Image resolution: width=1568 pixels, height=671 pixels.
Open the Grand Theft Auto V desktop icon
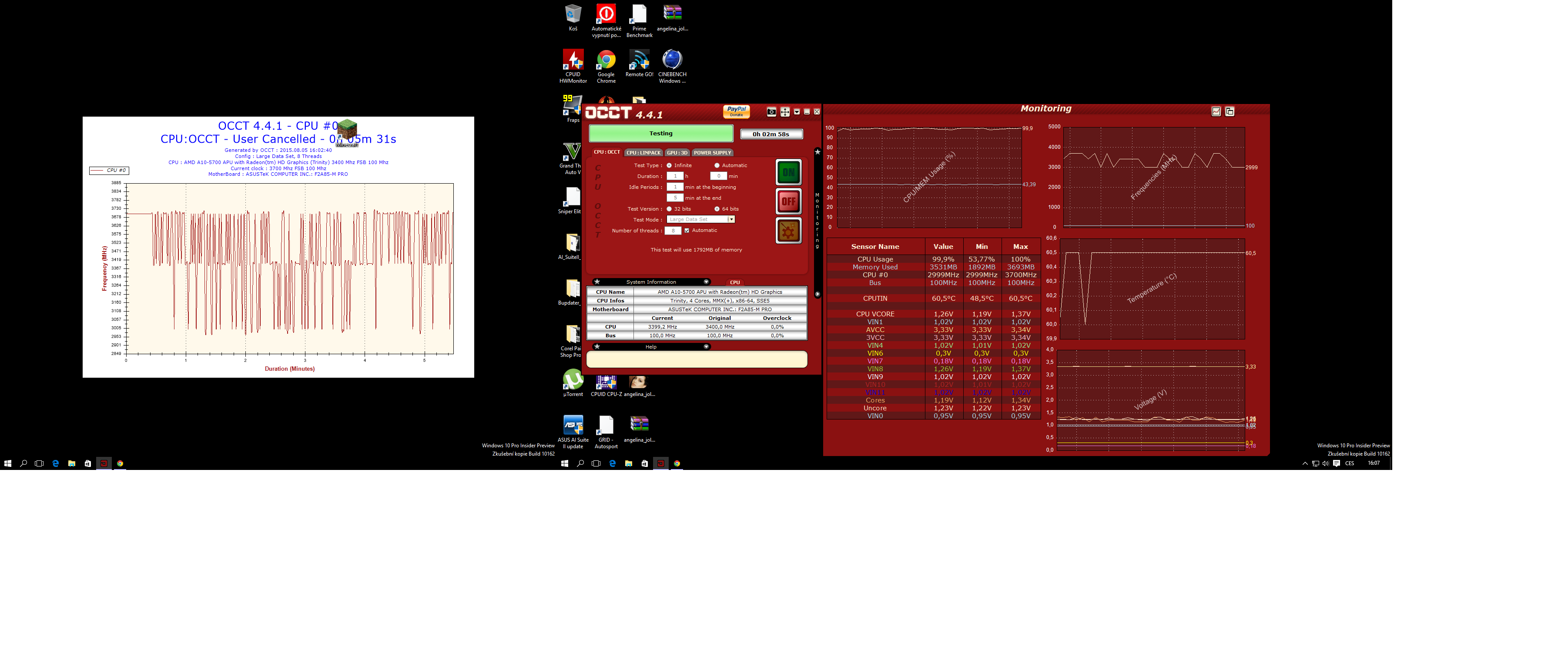pos(571,159)
